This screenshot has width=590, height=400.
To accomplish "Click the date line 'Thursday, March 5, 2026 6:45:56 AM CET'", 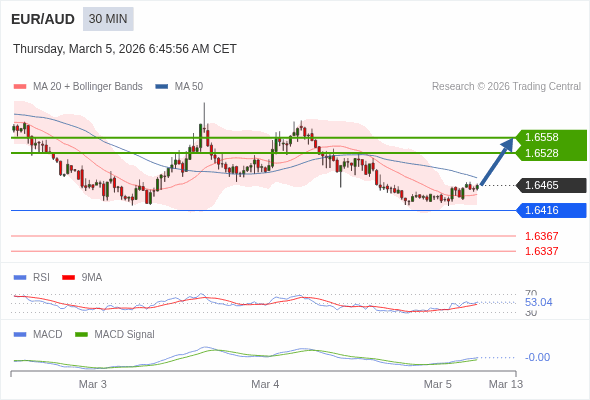I will [125, 49].
